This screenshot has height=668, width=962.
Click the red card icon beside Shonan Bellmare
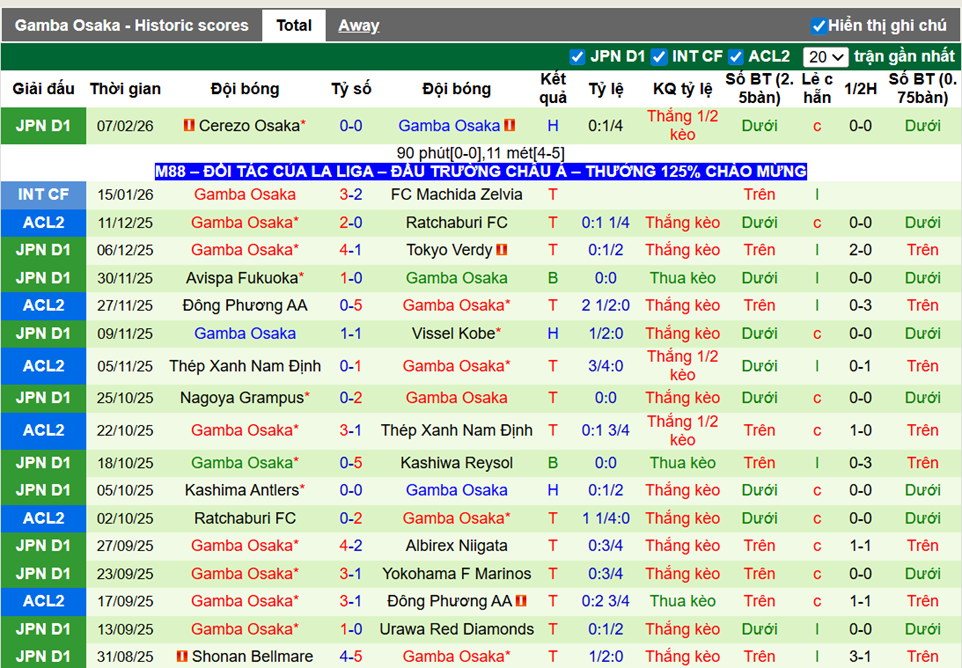click(182, 656)
